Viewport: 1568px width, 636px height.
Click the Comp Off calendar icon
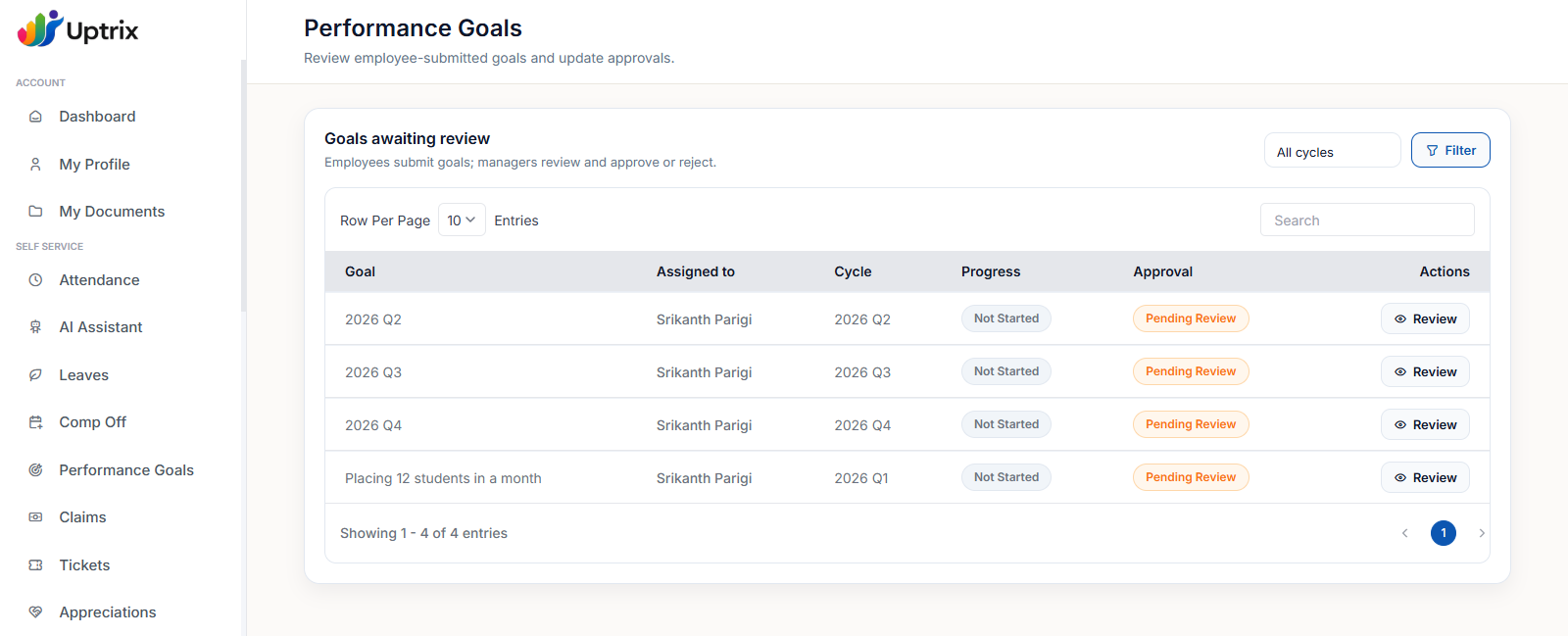click(x=35, y=422)
